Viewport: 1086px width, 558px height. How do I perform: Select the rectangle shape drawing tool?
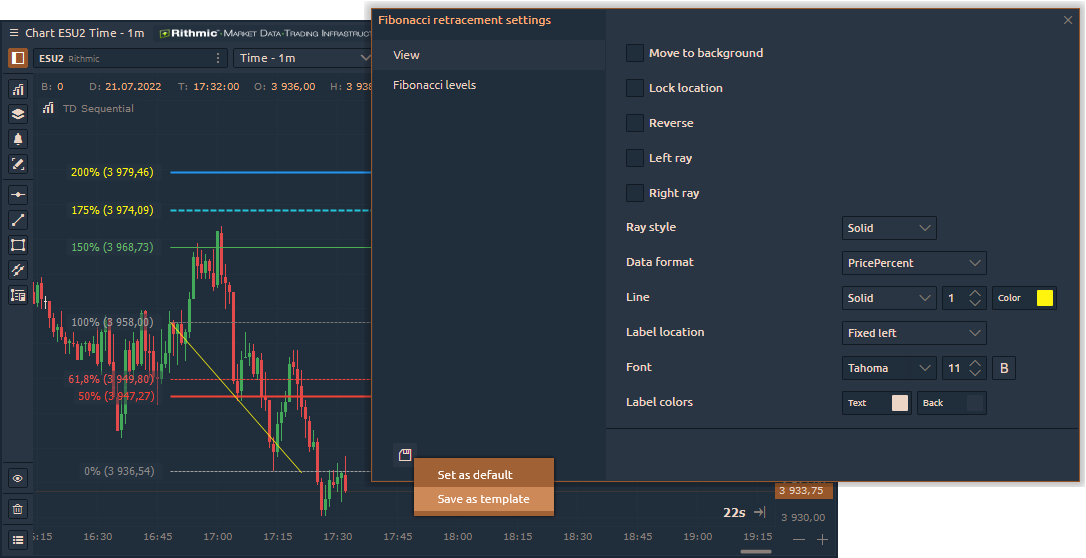point(18,245)
